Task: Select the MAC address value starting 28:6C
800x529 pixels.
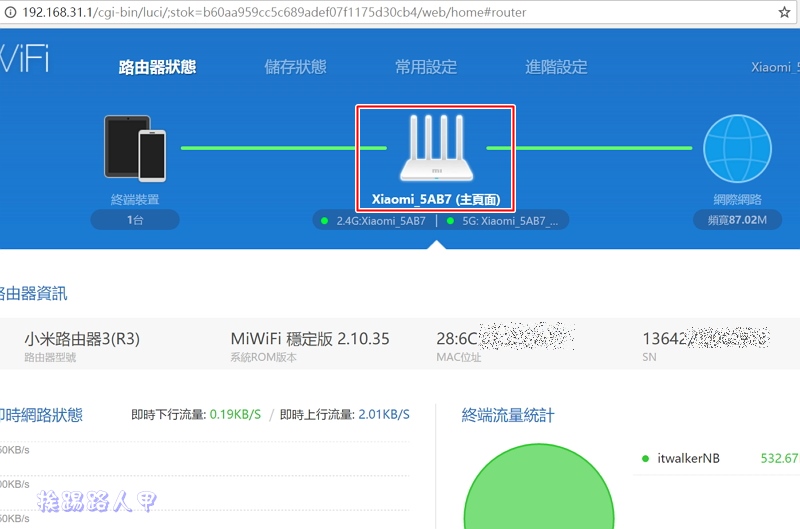Action: [x=505, y=337]
